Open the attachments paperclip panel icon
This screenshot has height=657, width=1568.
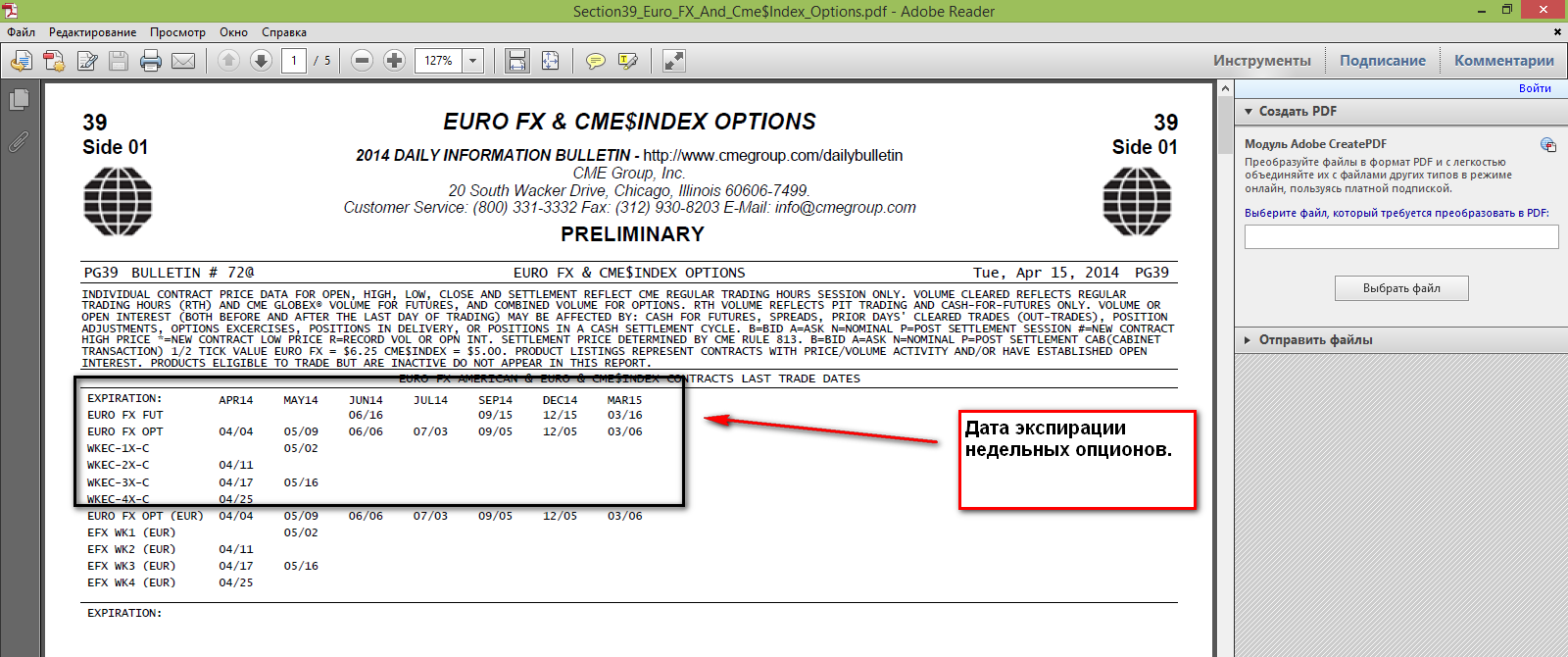coord(19,142)
